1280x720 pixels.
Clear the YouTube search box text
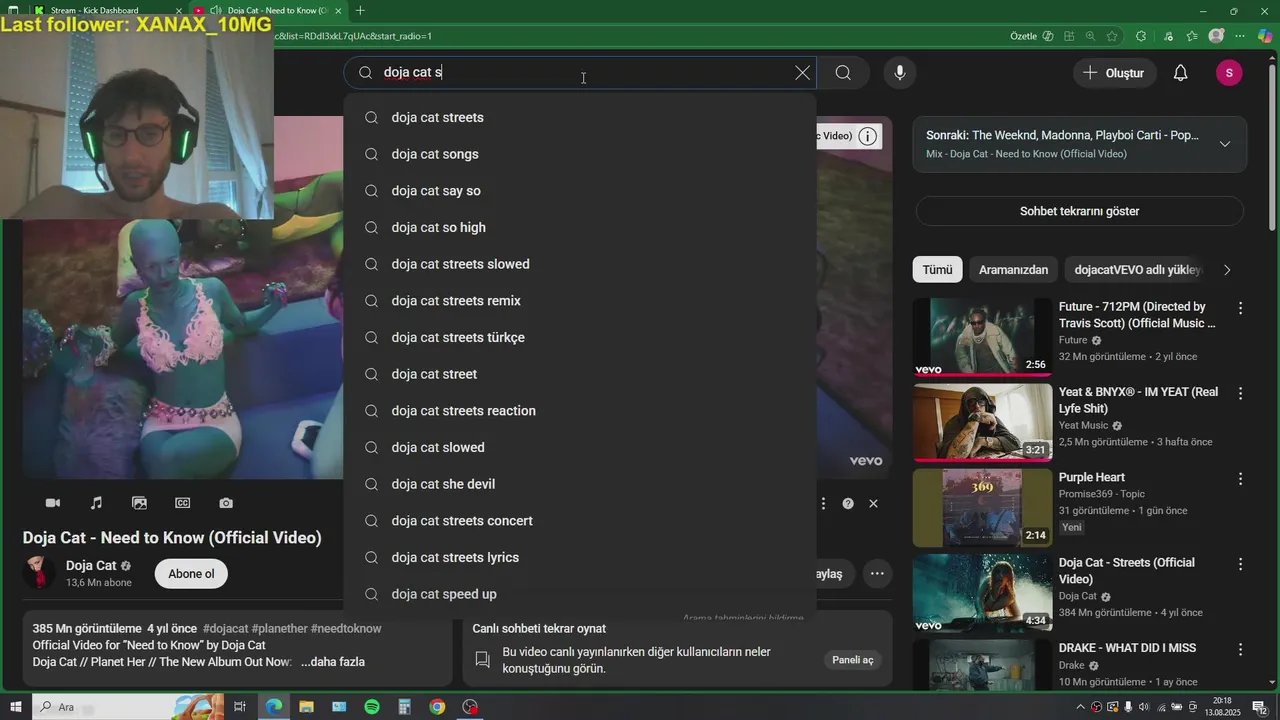coord(802,73)
